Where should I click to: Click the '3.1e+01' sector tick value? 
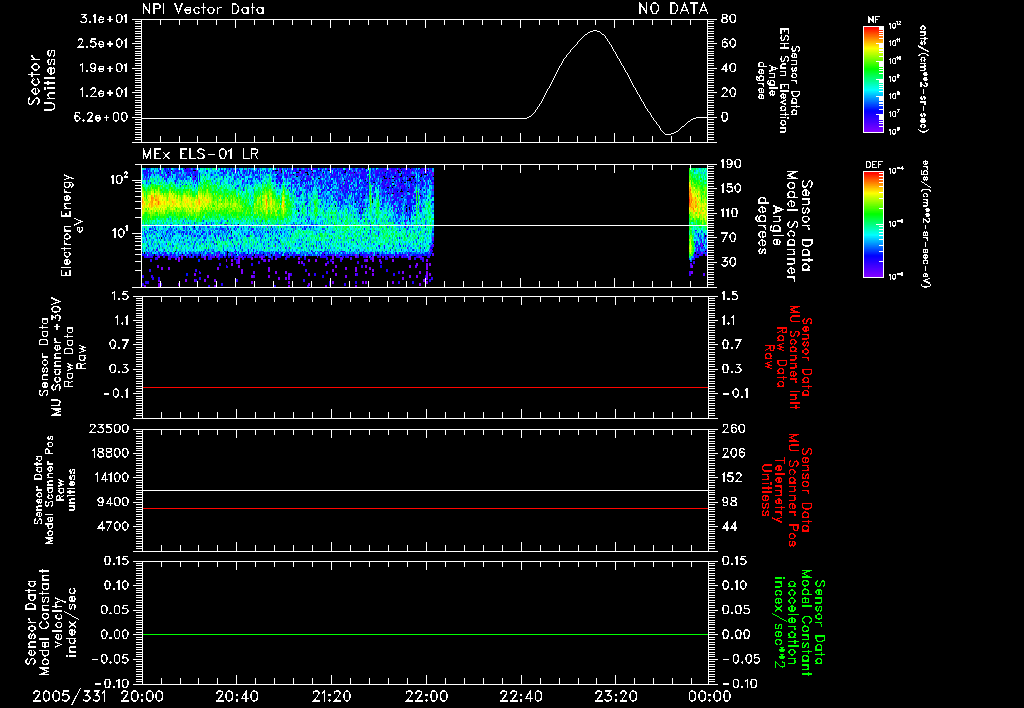(x=104, y=19)
